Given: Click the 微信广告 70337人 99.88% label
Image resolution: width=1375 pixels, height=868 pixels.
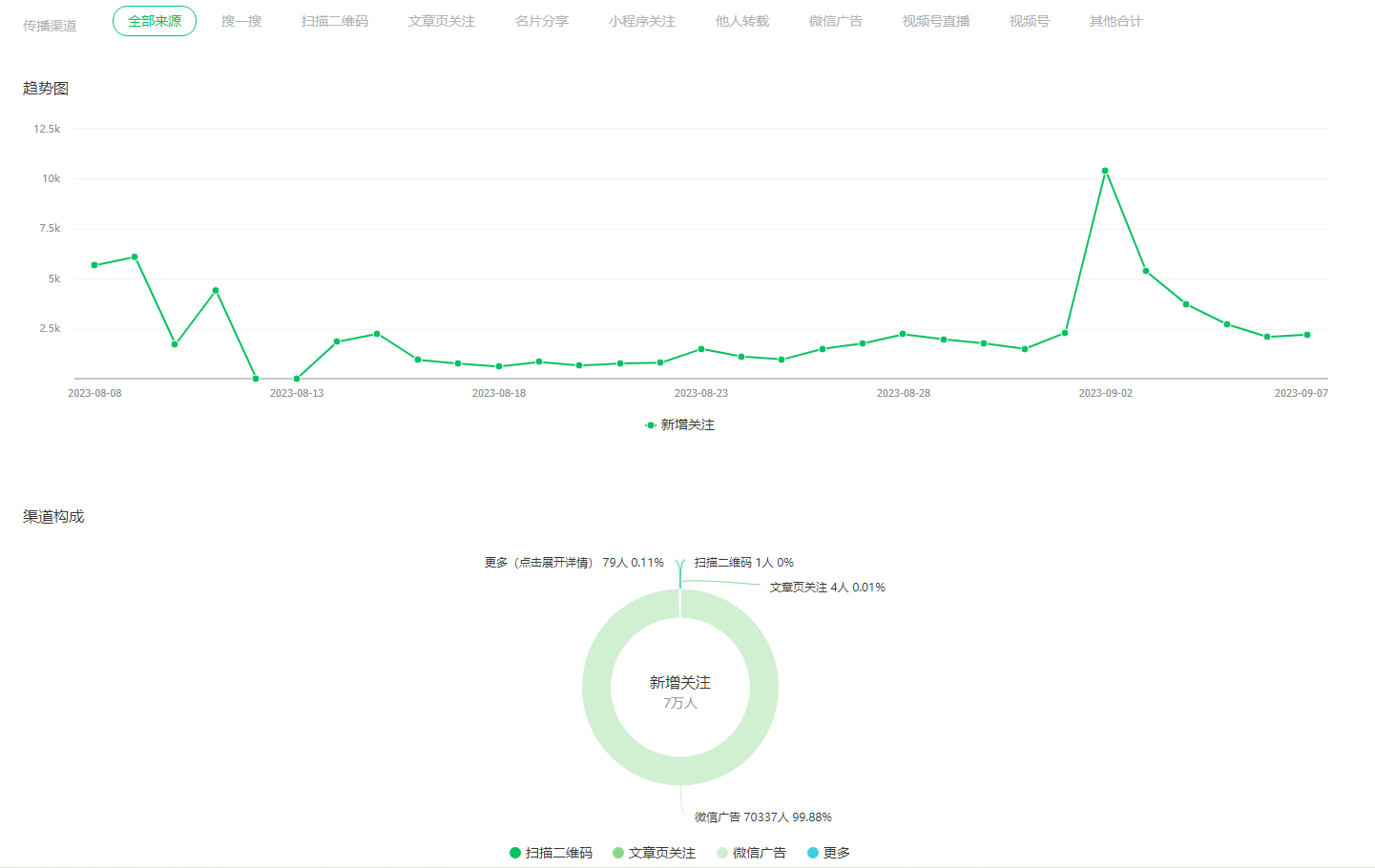Looking at the screenshot, I should (x=763, y=817).
